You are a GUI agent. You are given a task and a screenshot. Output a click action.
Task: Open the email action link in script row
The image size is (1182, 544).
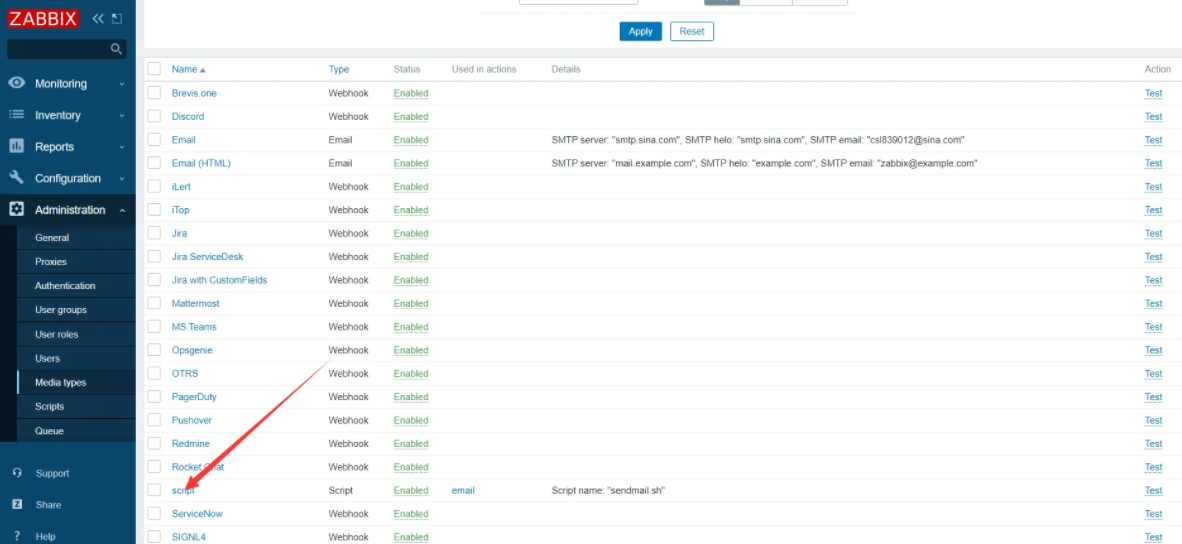463,490
